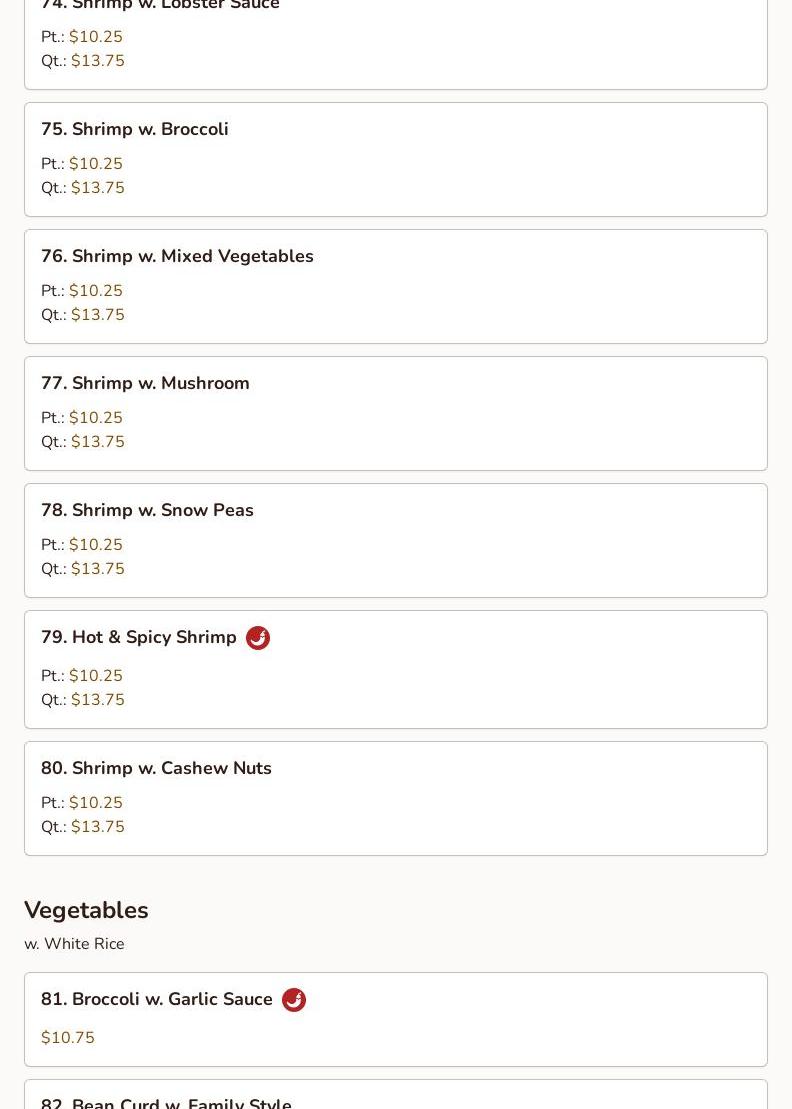
Task: Select quart price for Hot & Spicy Shrimp
Action: 98,700
